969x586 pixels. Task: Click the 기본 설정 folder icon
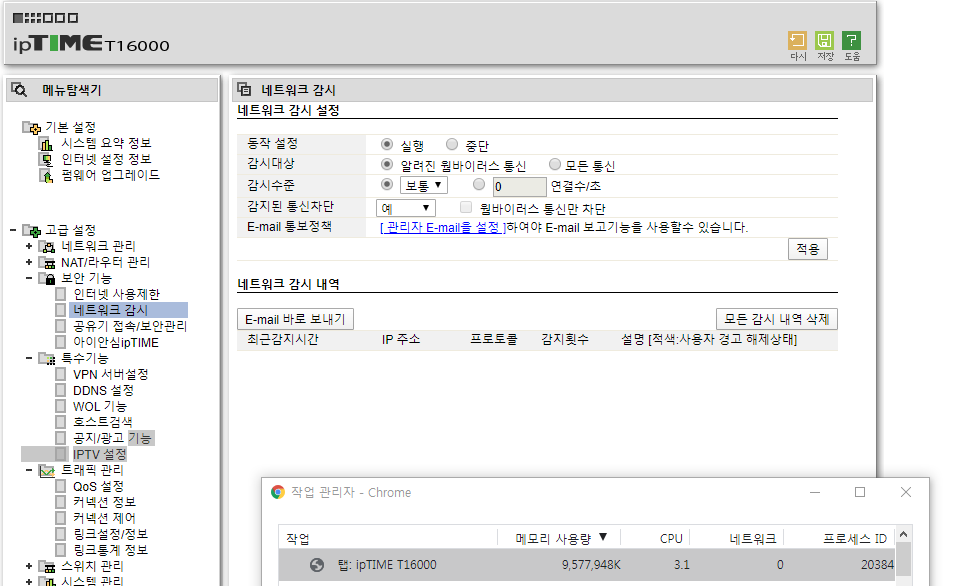click(32, 127)
